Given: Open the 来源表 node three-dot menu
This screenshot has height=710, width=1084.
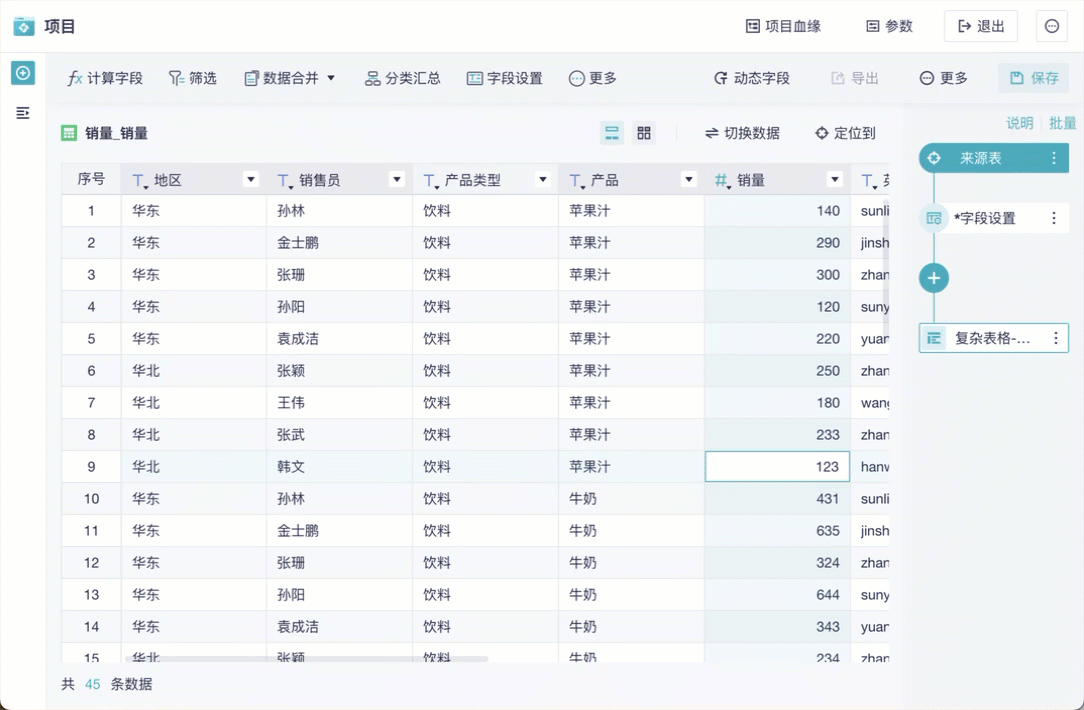Looking at the screenshot, I should (1053, 158).
